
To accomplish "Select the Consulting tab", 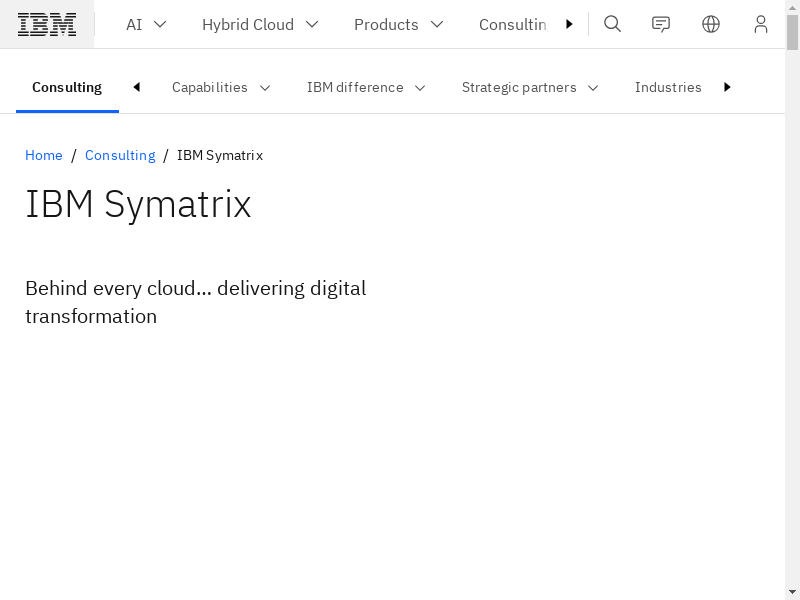I will coord(67,87).
